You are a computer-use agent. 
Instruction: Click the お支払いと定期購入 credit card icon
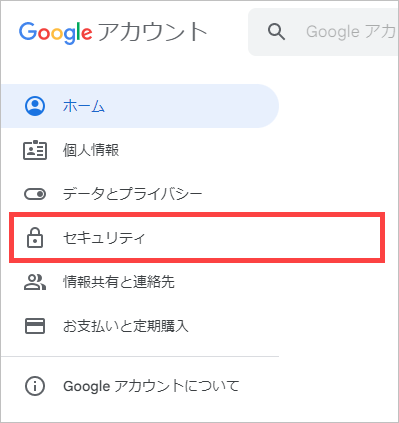pyautogui.click(x=35, y=326)
